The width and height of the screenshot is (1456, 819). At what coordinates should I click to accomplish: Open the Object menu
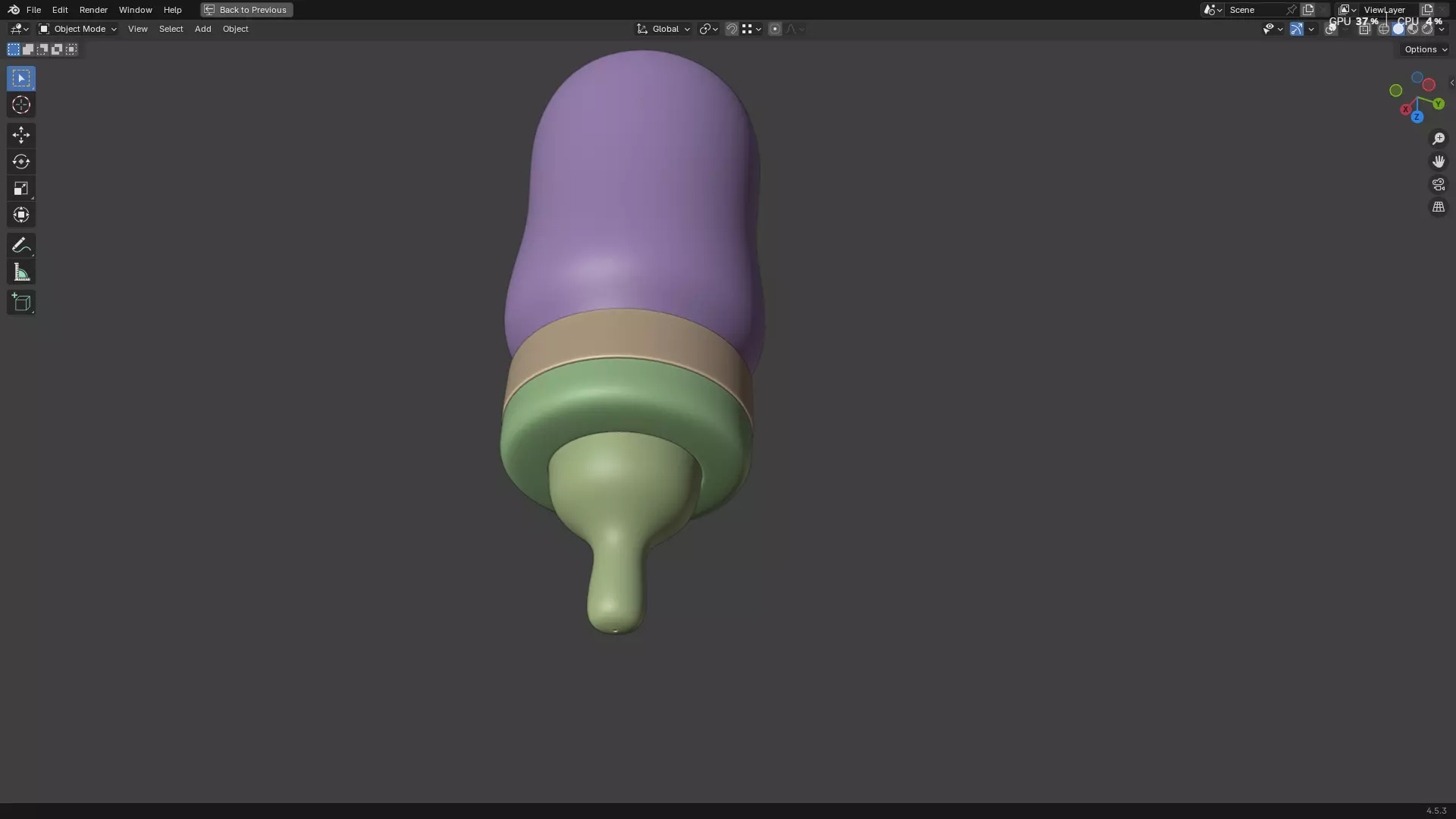[x=235, y=29]
